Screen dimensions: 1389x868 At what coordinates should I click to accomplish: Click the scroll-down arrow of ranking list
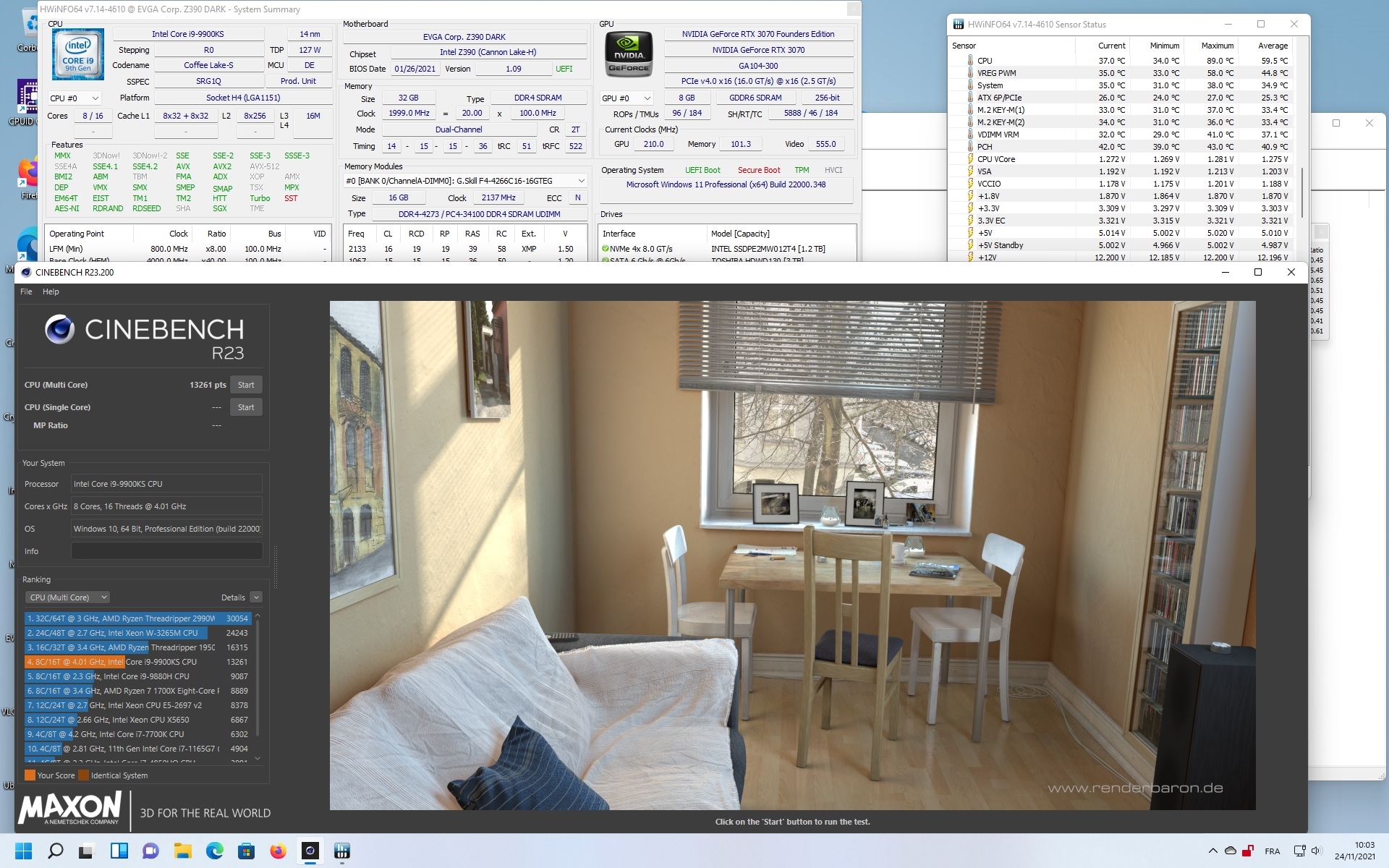258,758
